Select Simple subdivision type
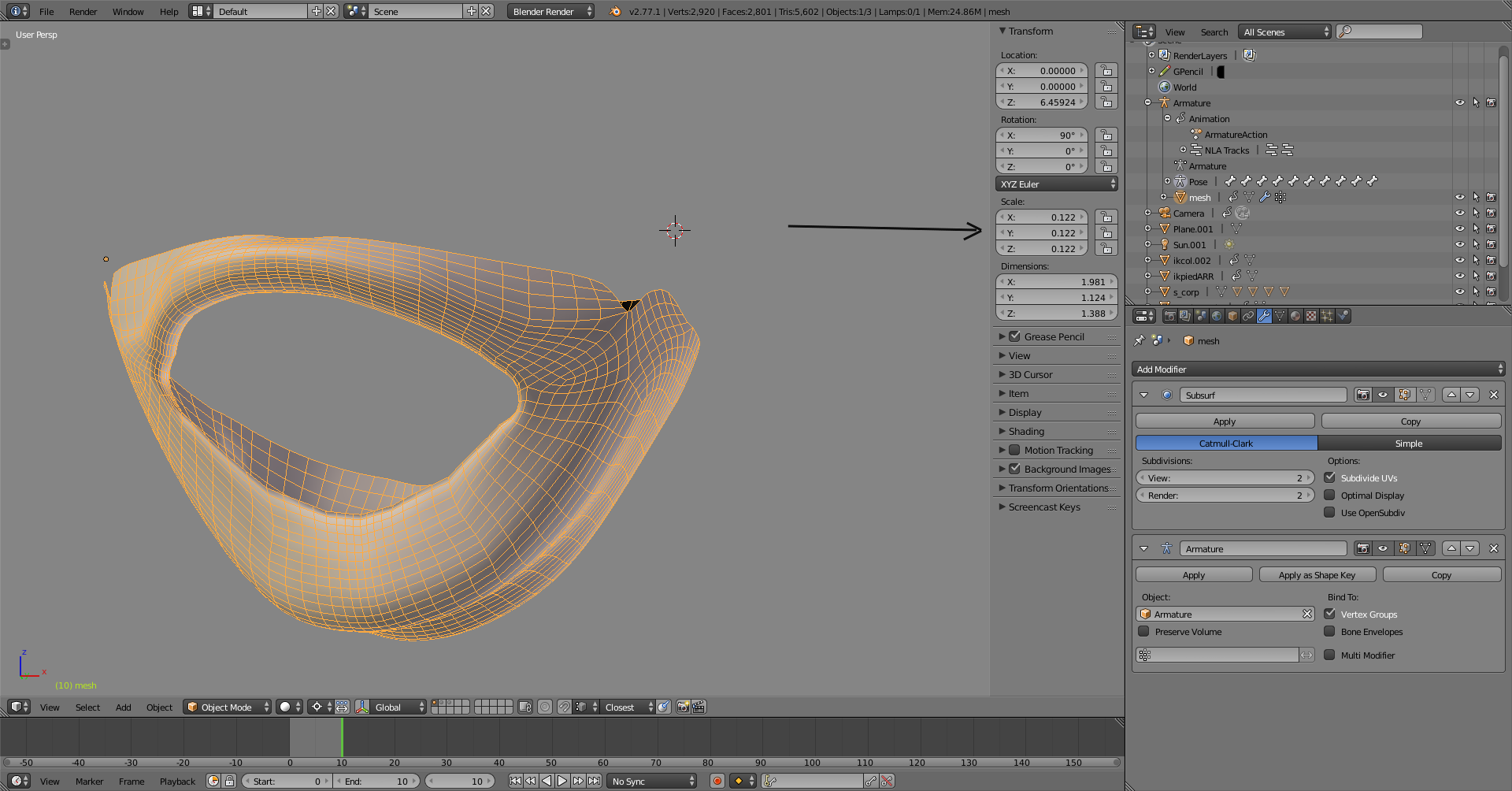1512x791 pixels. [1410, 444]
